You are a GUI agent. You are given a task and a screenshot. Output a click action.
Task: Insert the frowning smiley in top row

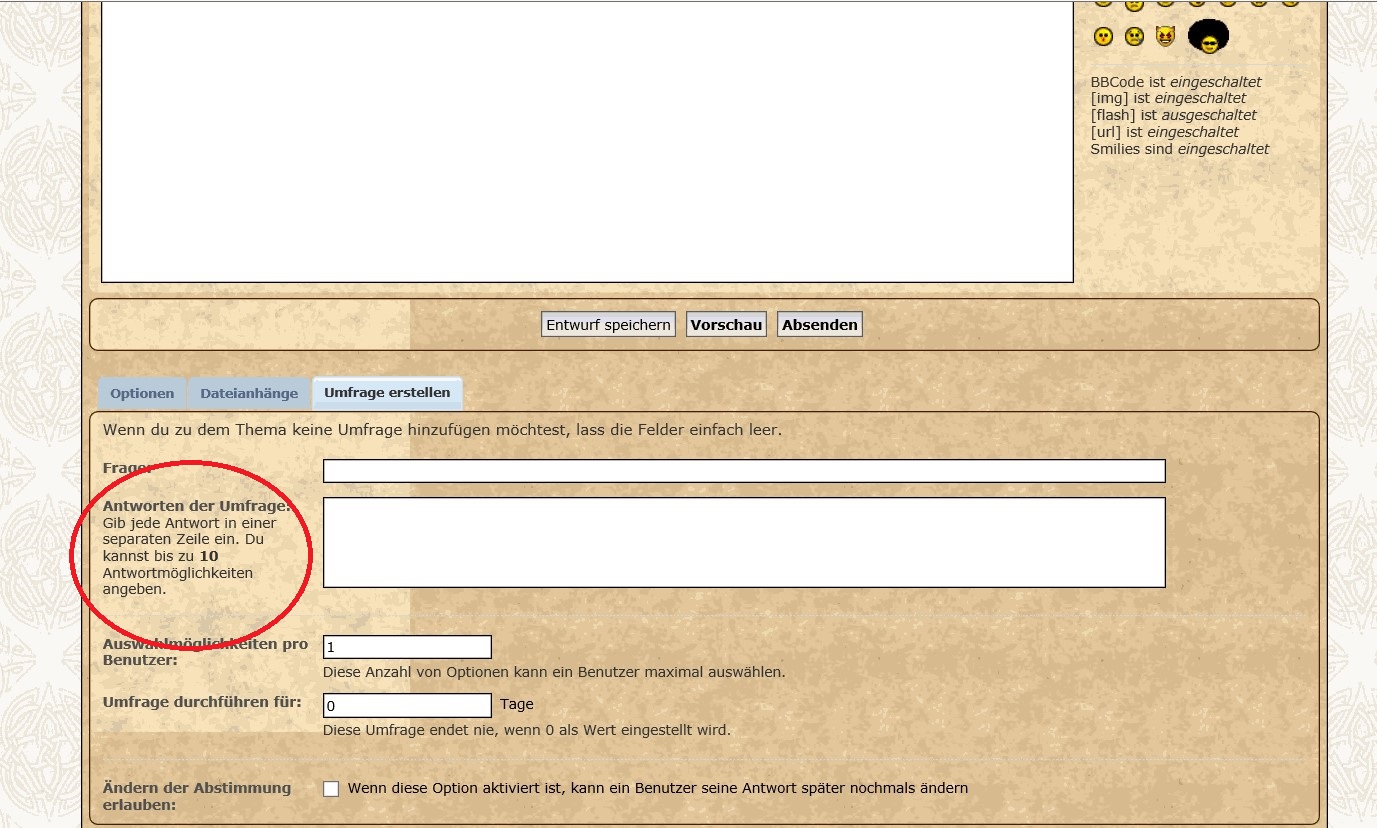point(1133,3)
